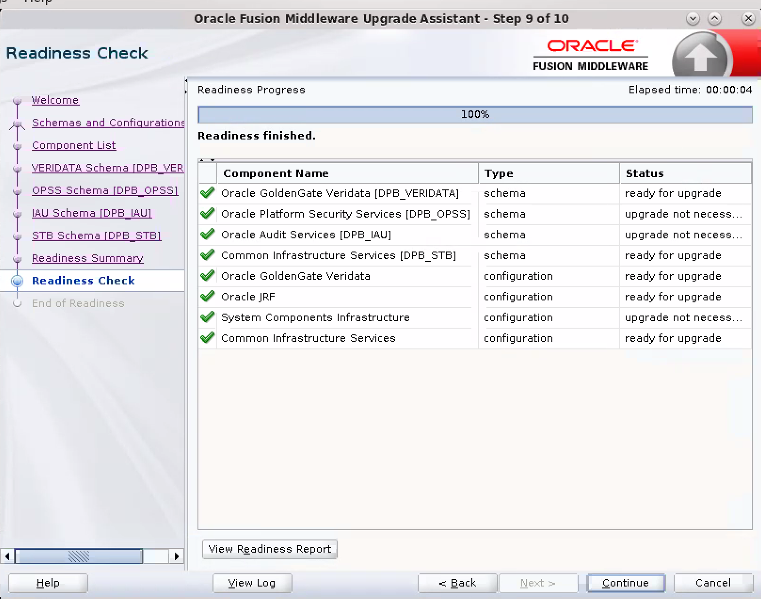761x599 pixels.
Task: Click the Continue button
Action: pyautogui.click(x=626, y=583)
